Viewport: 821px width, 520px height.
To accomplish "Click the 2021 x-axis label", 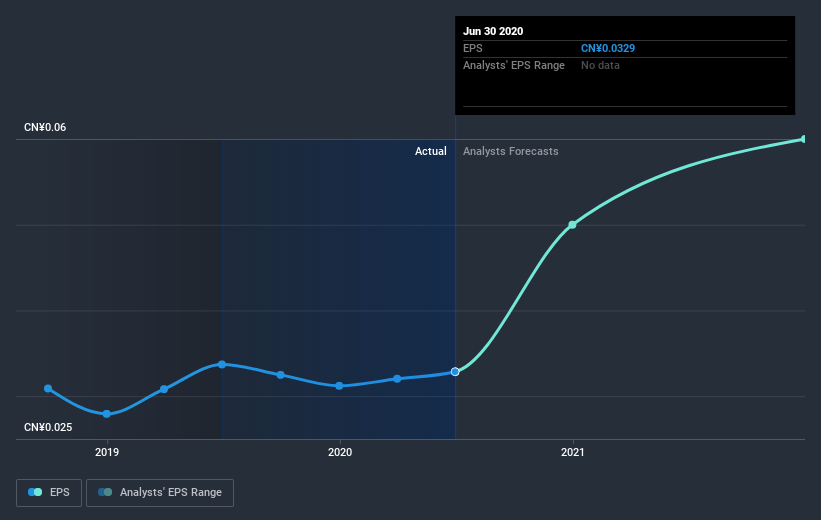I will 572,452.
